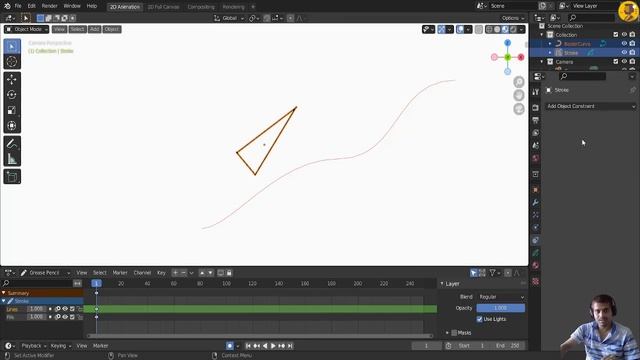Uncheck the Collection exclude checkbox
640x360 pixels.
[x=616, y=35]
